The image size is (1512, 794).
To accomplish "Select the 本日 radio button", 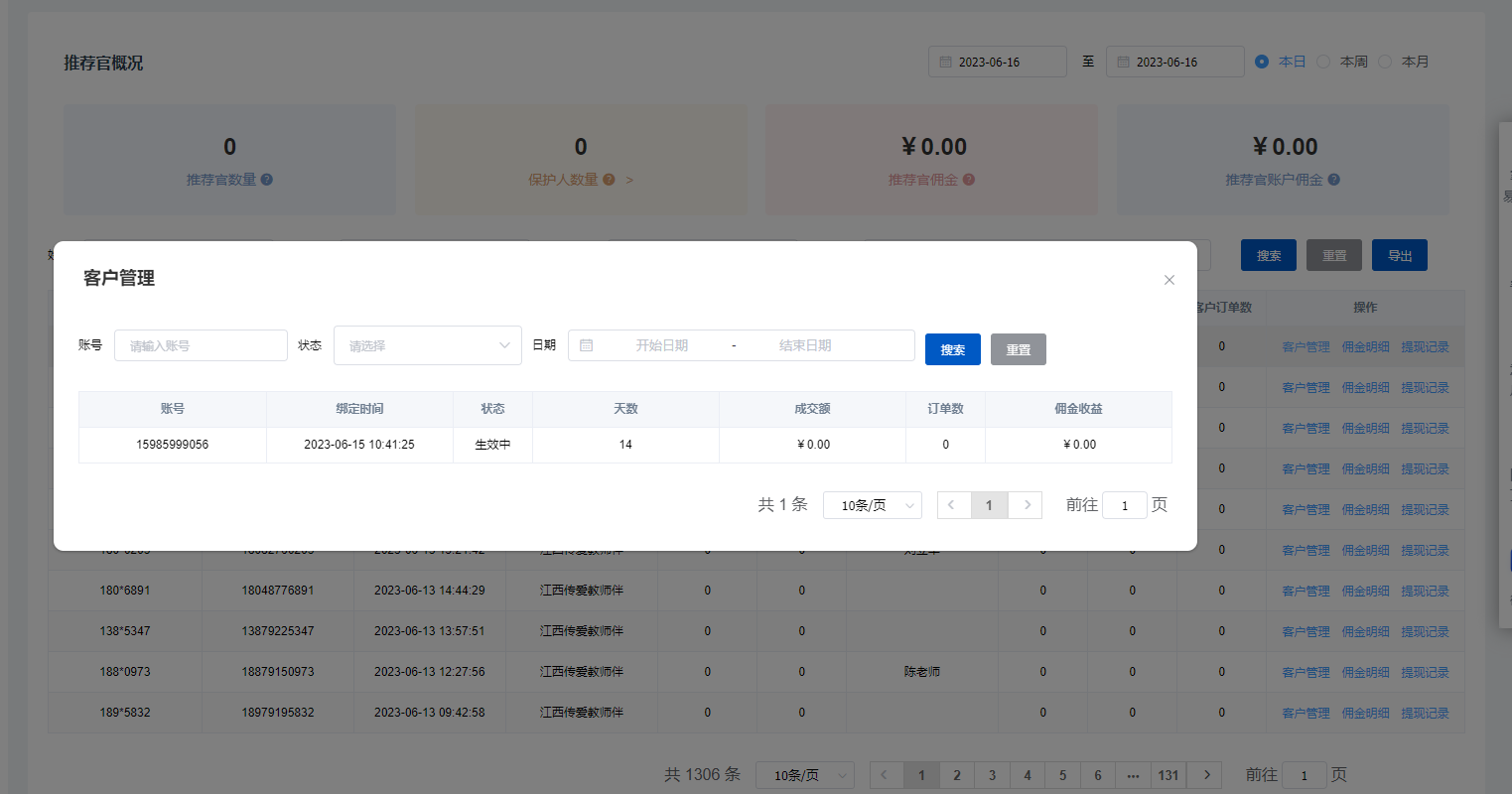I will pyautogui.click(x=1262, y=62).
